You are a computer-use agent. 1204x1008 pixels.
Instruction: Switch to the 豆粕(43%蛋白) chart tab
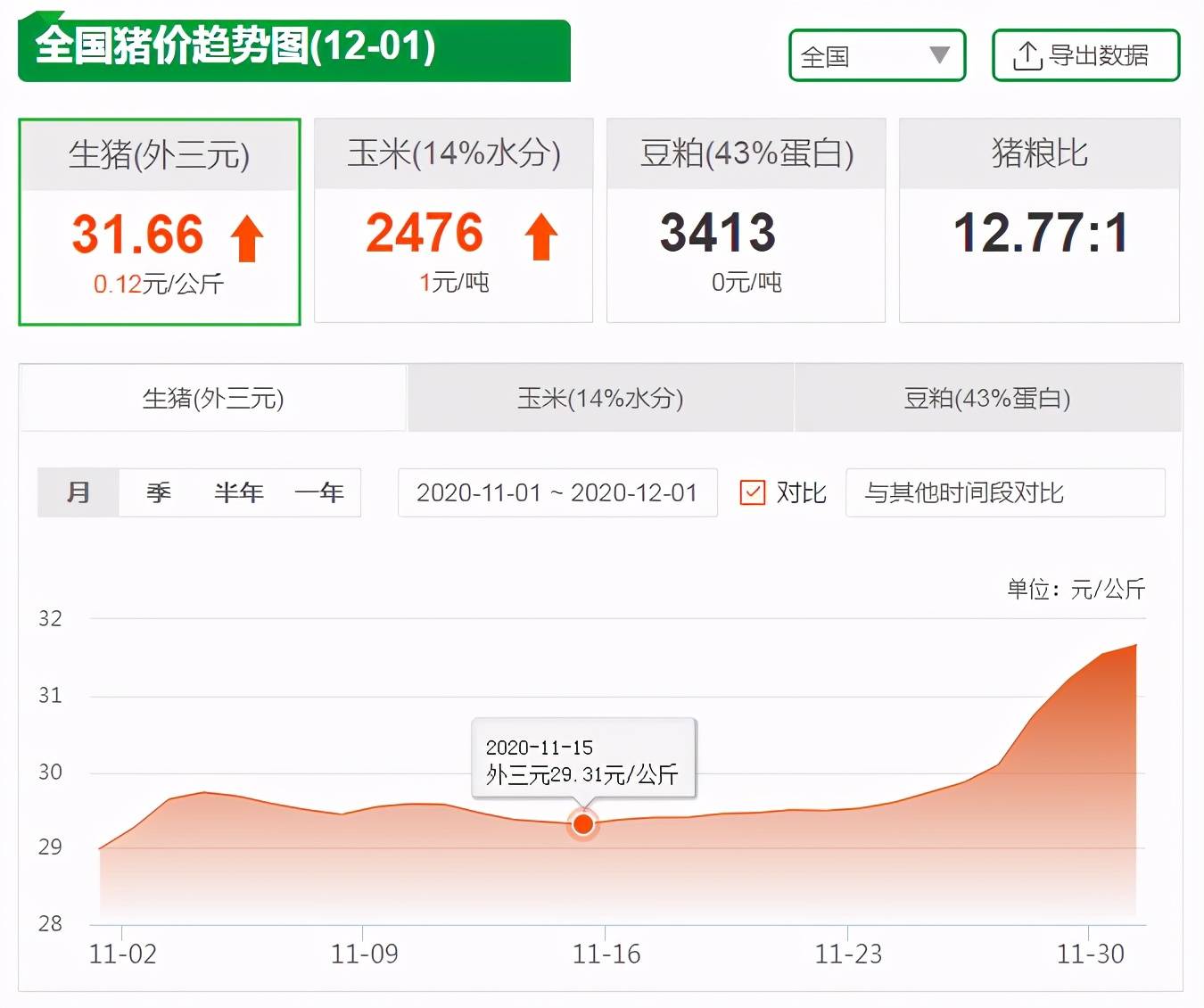coord(988,398)
